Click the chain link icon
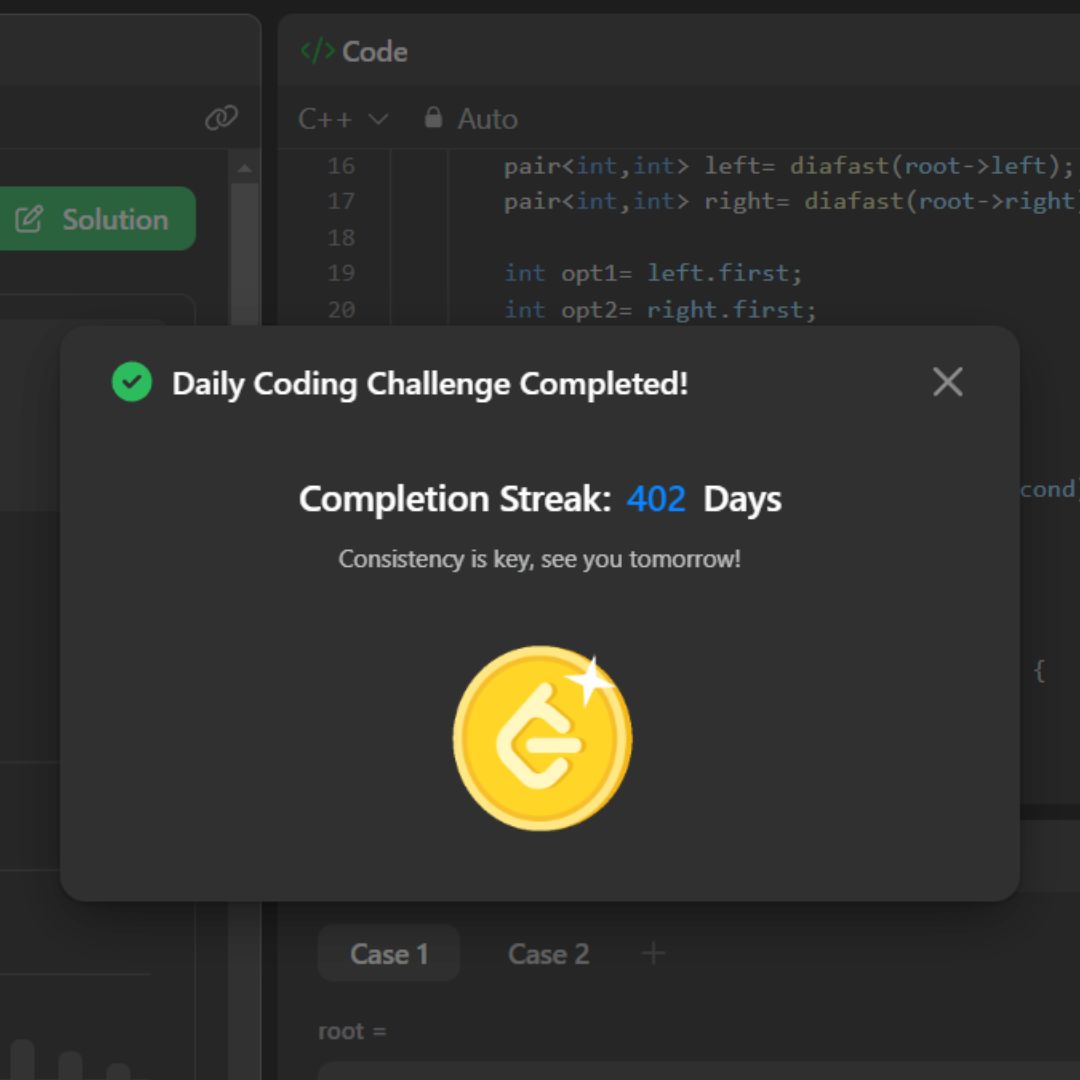Screen dimensions: 1080x1080 click(221, 118)
